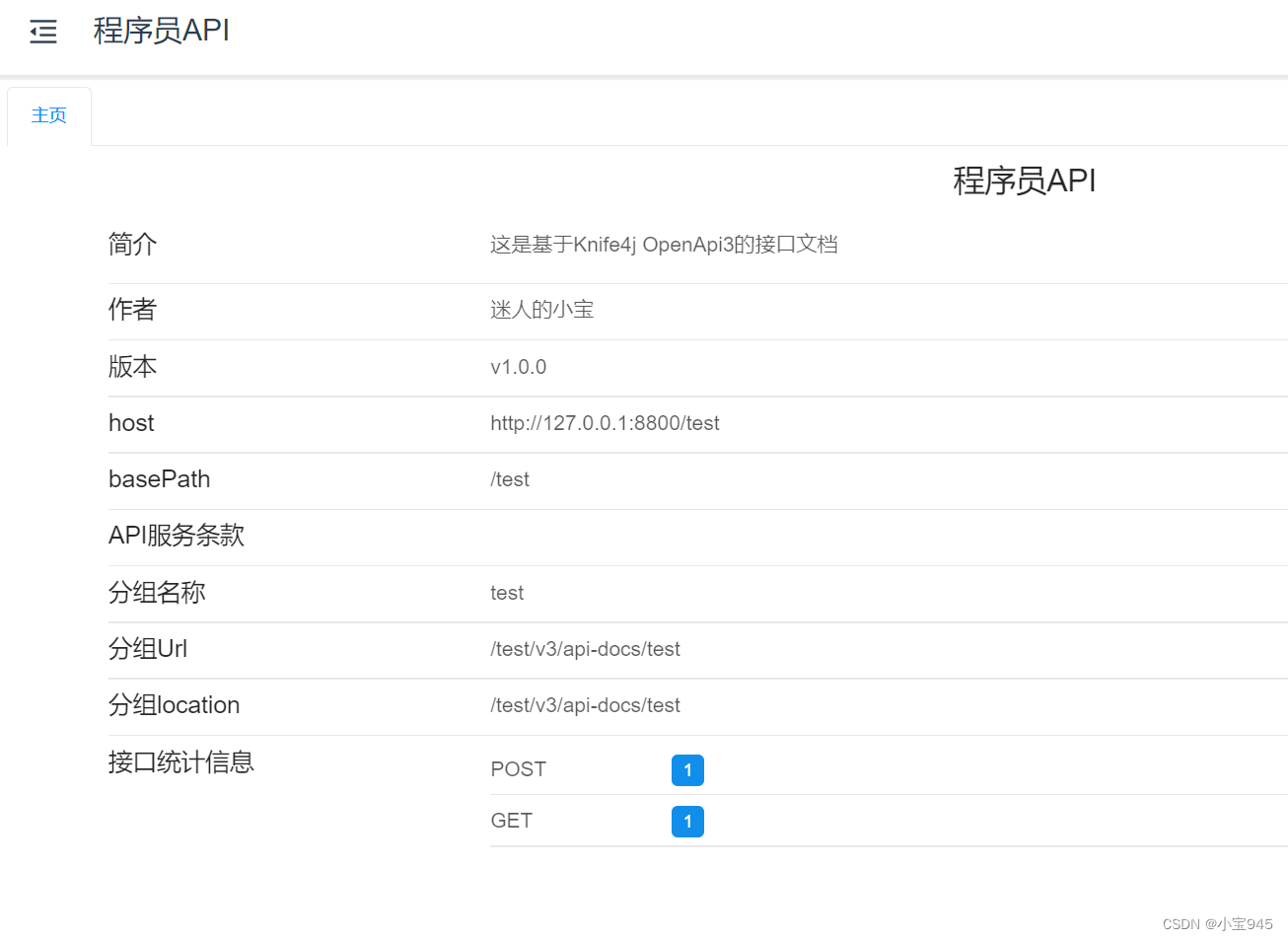
Task: Click the POST count badge
Action: point(687,770)
